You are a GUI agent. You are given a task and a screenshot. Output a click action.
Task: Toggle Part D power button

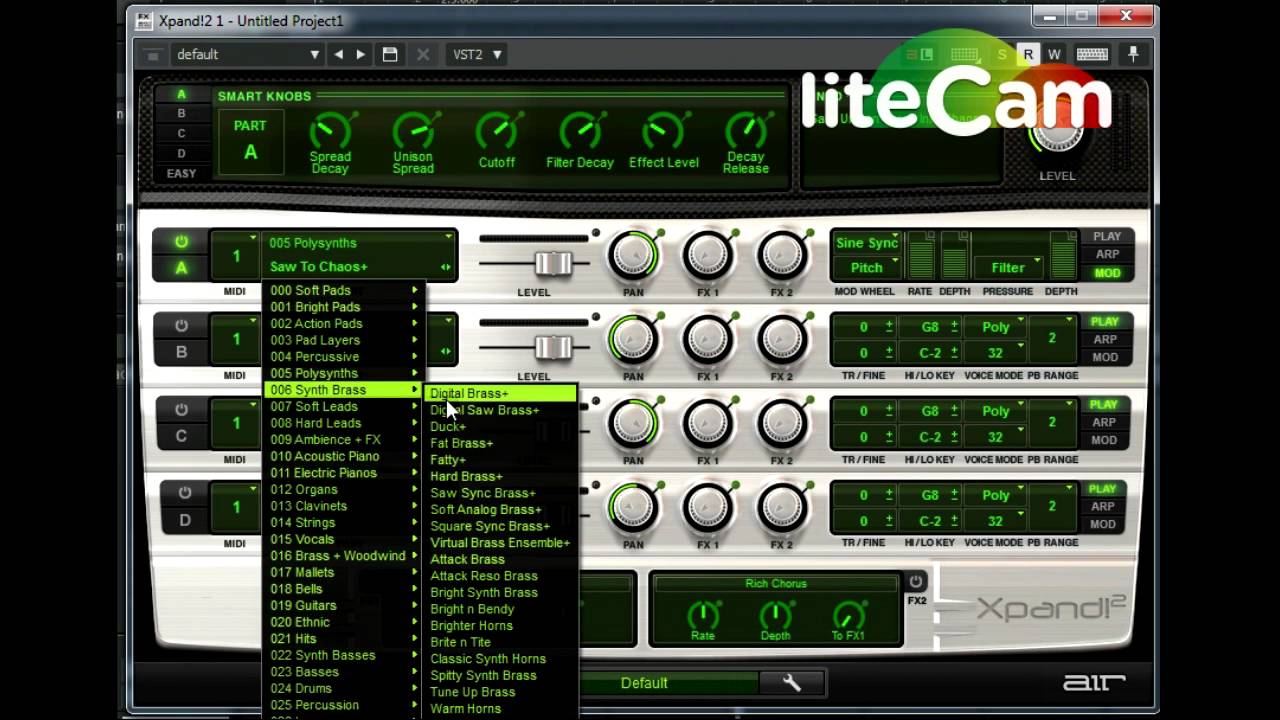click(184, 493)
